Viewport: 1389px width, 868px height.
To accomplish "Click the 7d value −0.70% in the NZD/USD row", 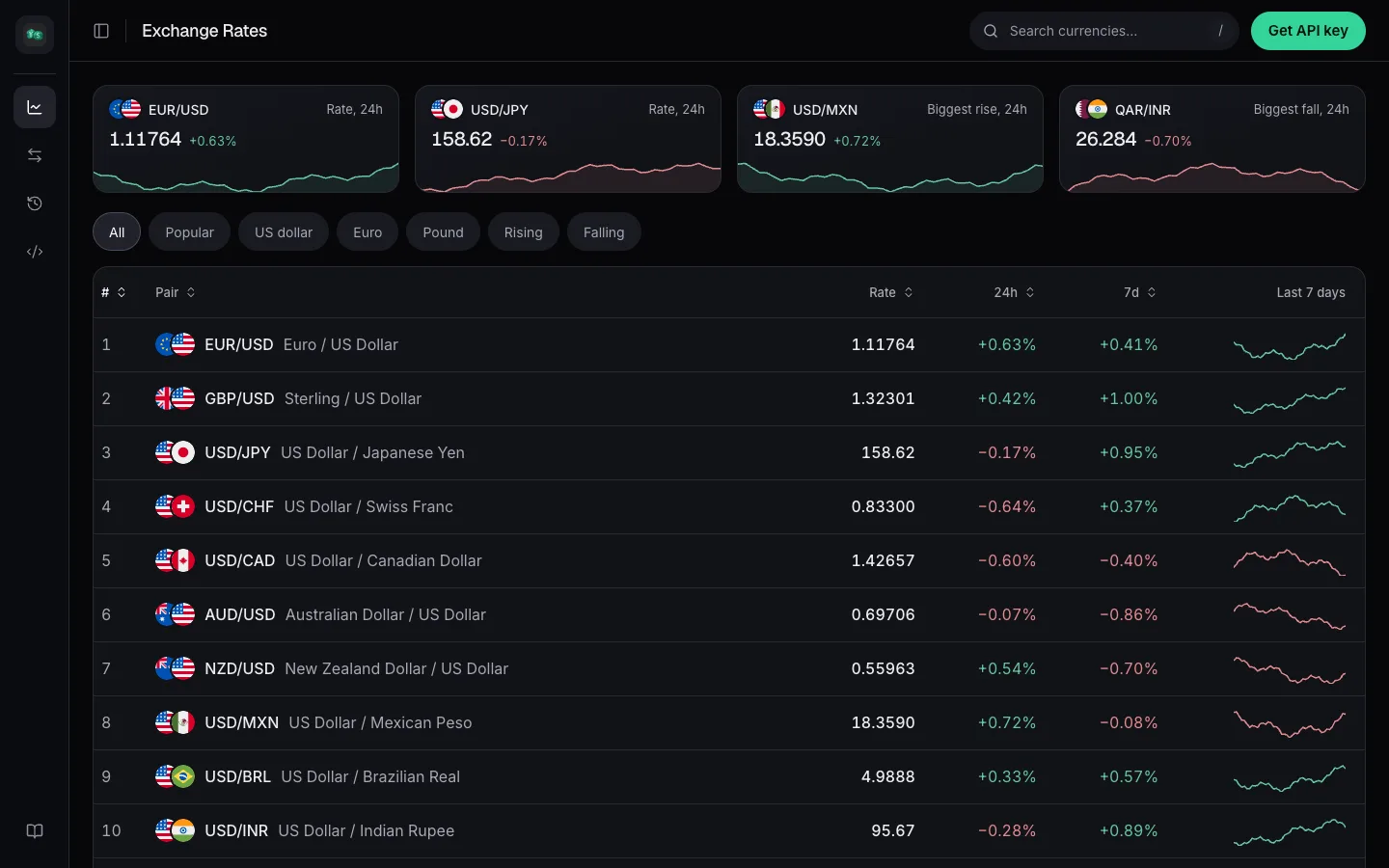I will (x=1129, y=668).
